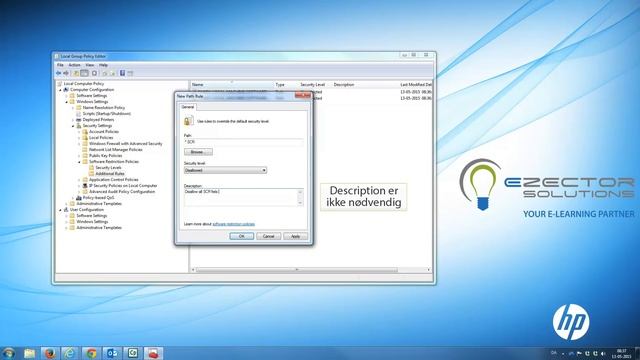Image resolution: width=640 pixels, height=360 pixels.
Task: Click the Windows Start orb
Action: click(x=8, y=353)
